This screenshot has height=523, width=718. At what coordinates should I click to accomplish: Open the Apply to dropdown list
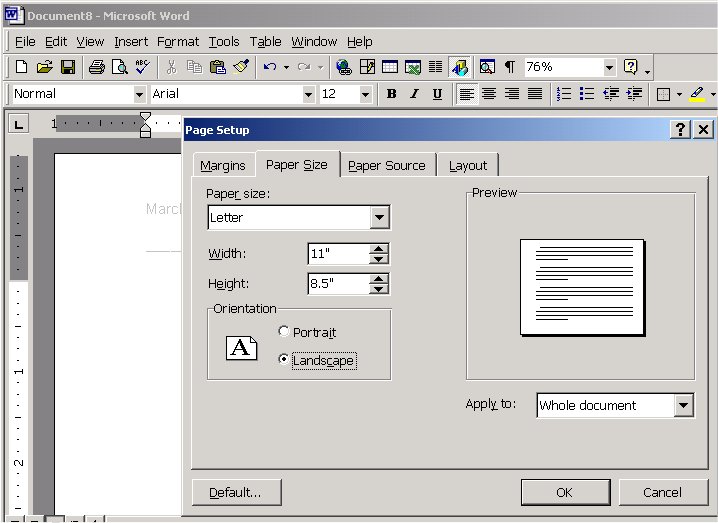click(684, 405)
